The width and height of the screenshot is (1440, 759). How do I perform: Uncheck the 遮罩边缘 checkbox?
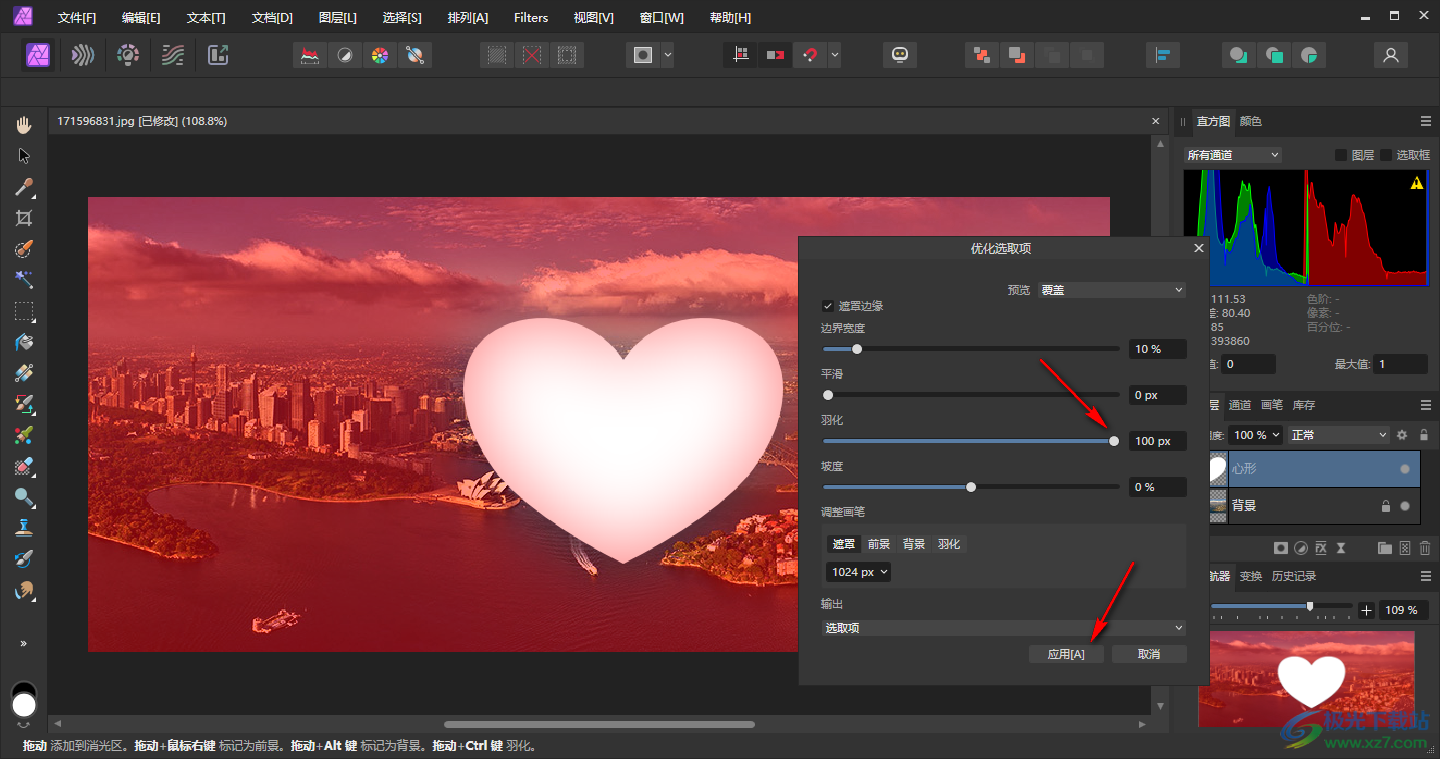(x=828, y=306)
